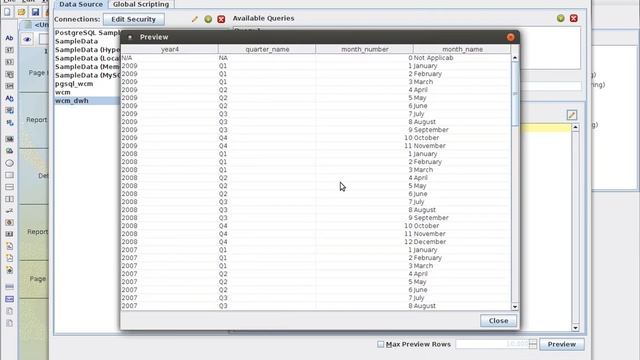The width and height of the screenshot is (640, 360).
Task: Click the month_number column header
Action: pos(364,49)
